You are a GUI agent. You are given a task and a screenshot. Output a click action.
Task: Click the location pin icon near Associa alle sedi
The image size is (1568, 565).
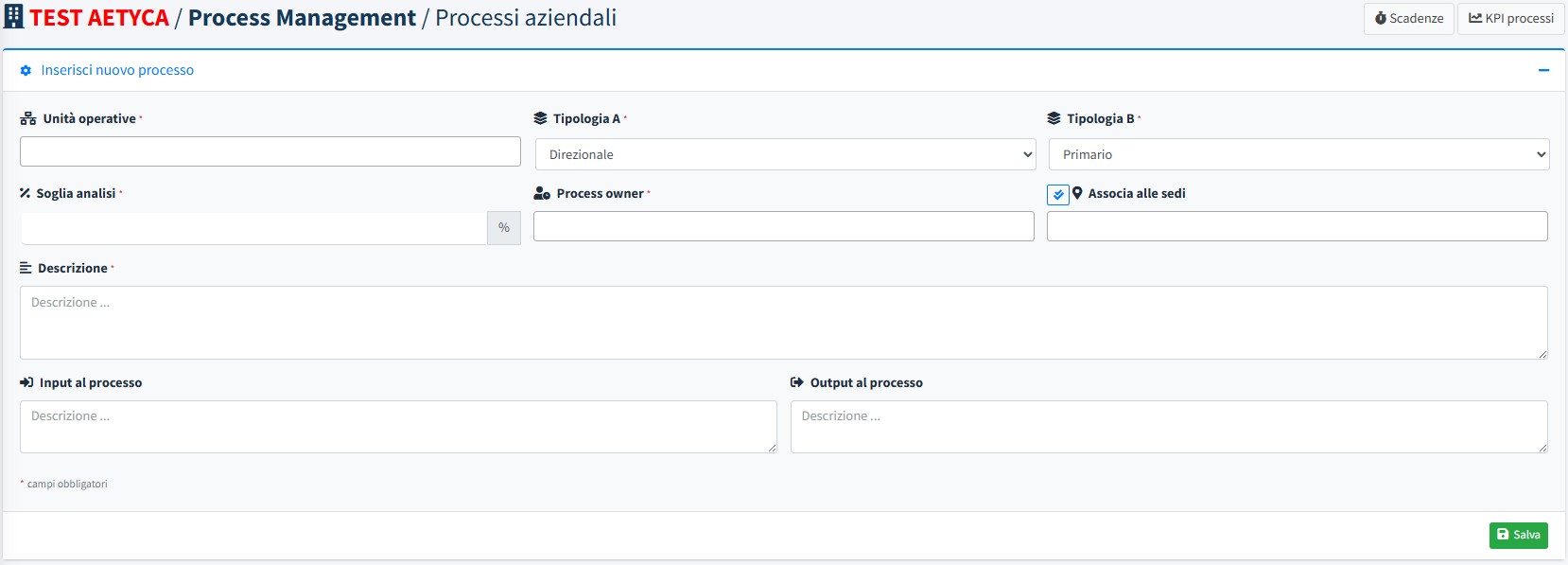pos(1077,193)
